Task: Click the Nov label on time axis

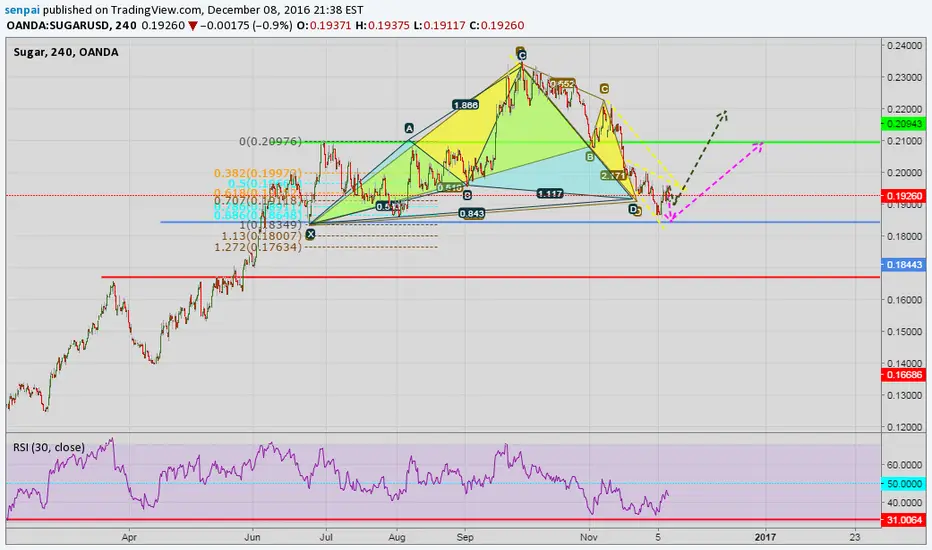Action: coord(588,537)
